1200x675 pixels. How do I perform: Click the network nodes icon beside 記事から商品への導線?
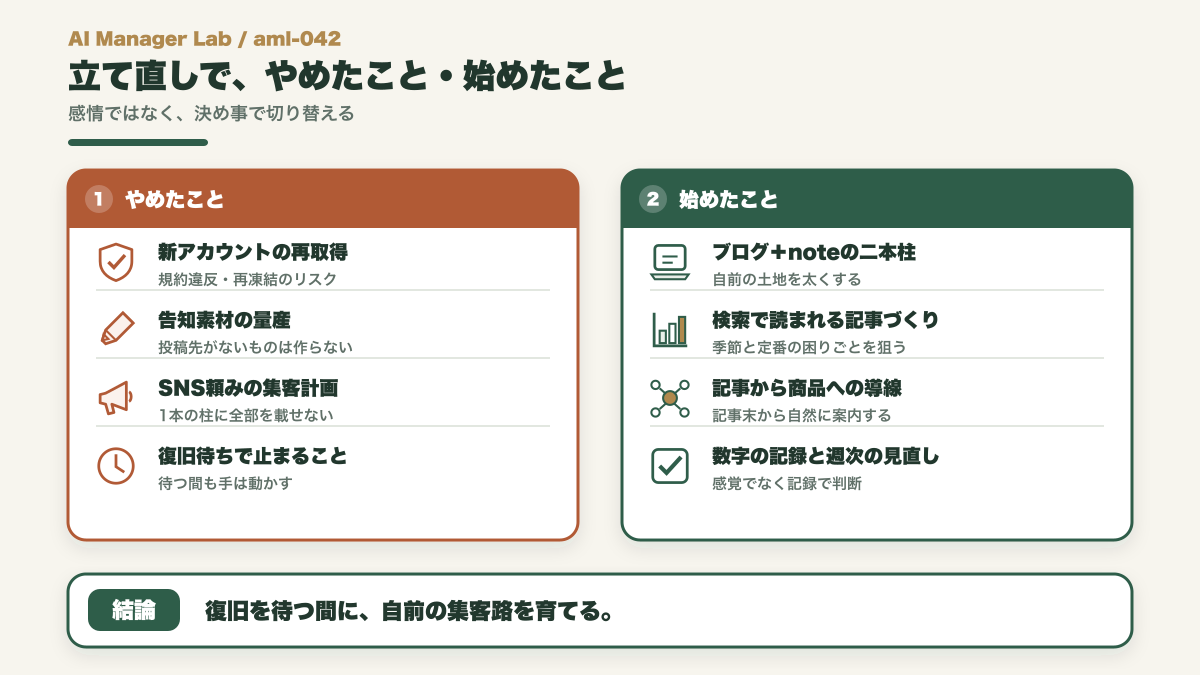[x=670, y=397]
